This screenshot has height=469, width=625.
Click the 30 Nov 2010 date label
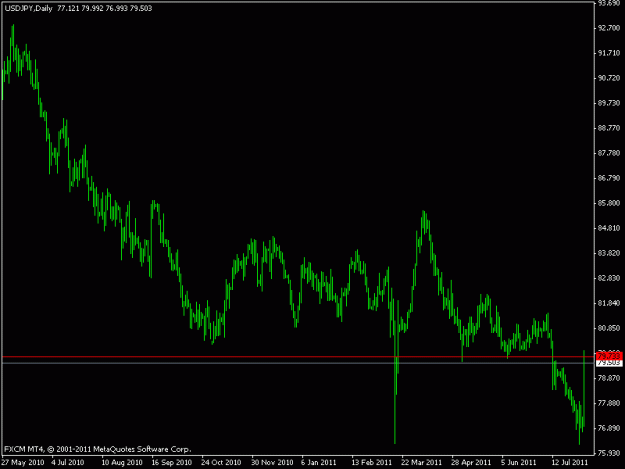(272, 463)
